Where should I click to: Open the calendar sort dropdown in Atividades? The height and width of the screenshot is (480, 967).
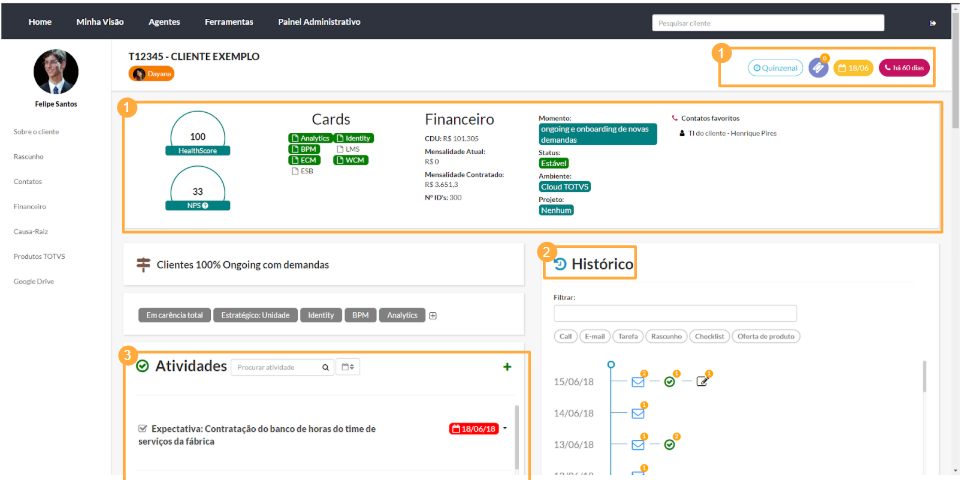348,367
